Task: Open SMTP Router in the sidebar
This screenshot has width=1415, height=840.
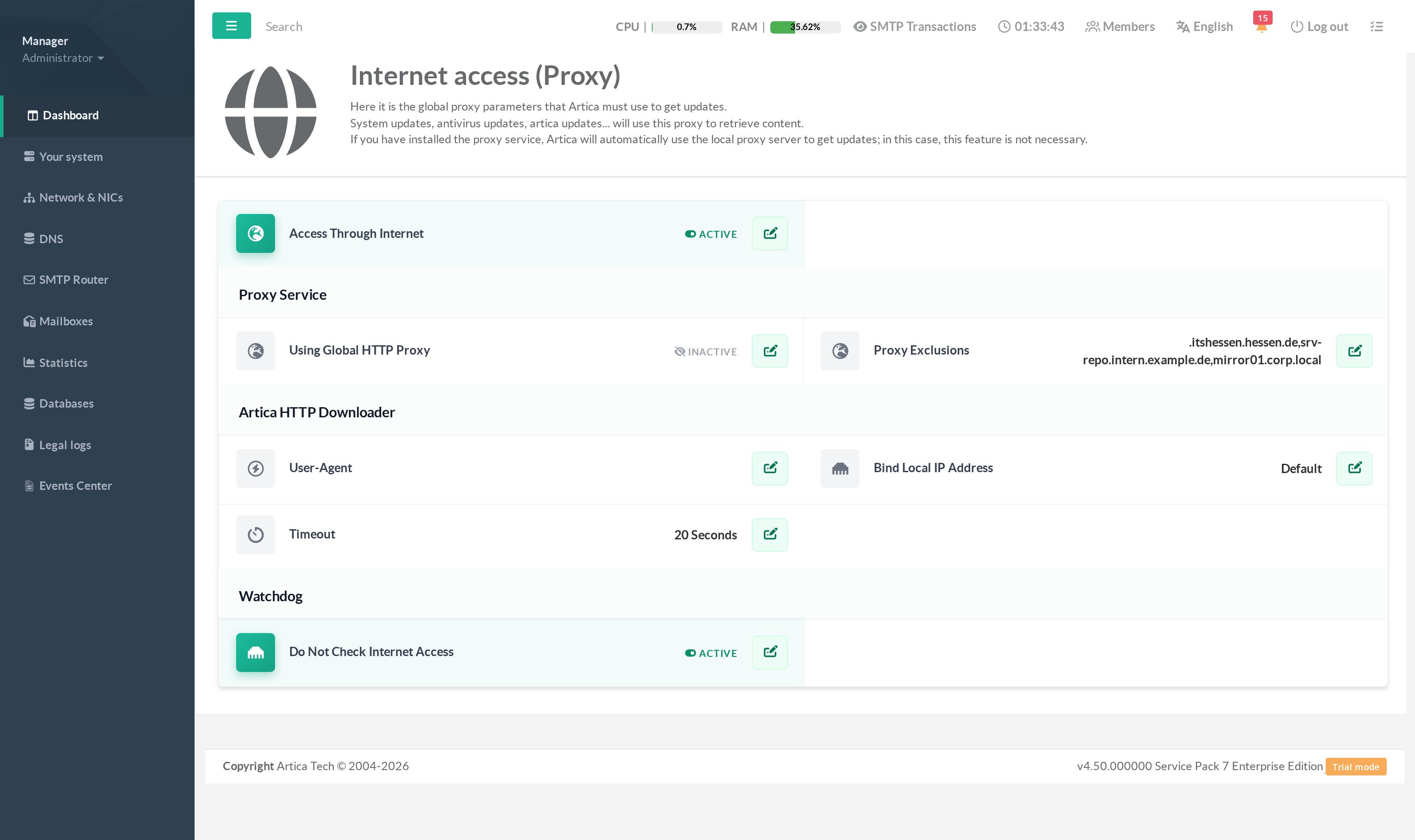Action: click(97, 279)
